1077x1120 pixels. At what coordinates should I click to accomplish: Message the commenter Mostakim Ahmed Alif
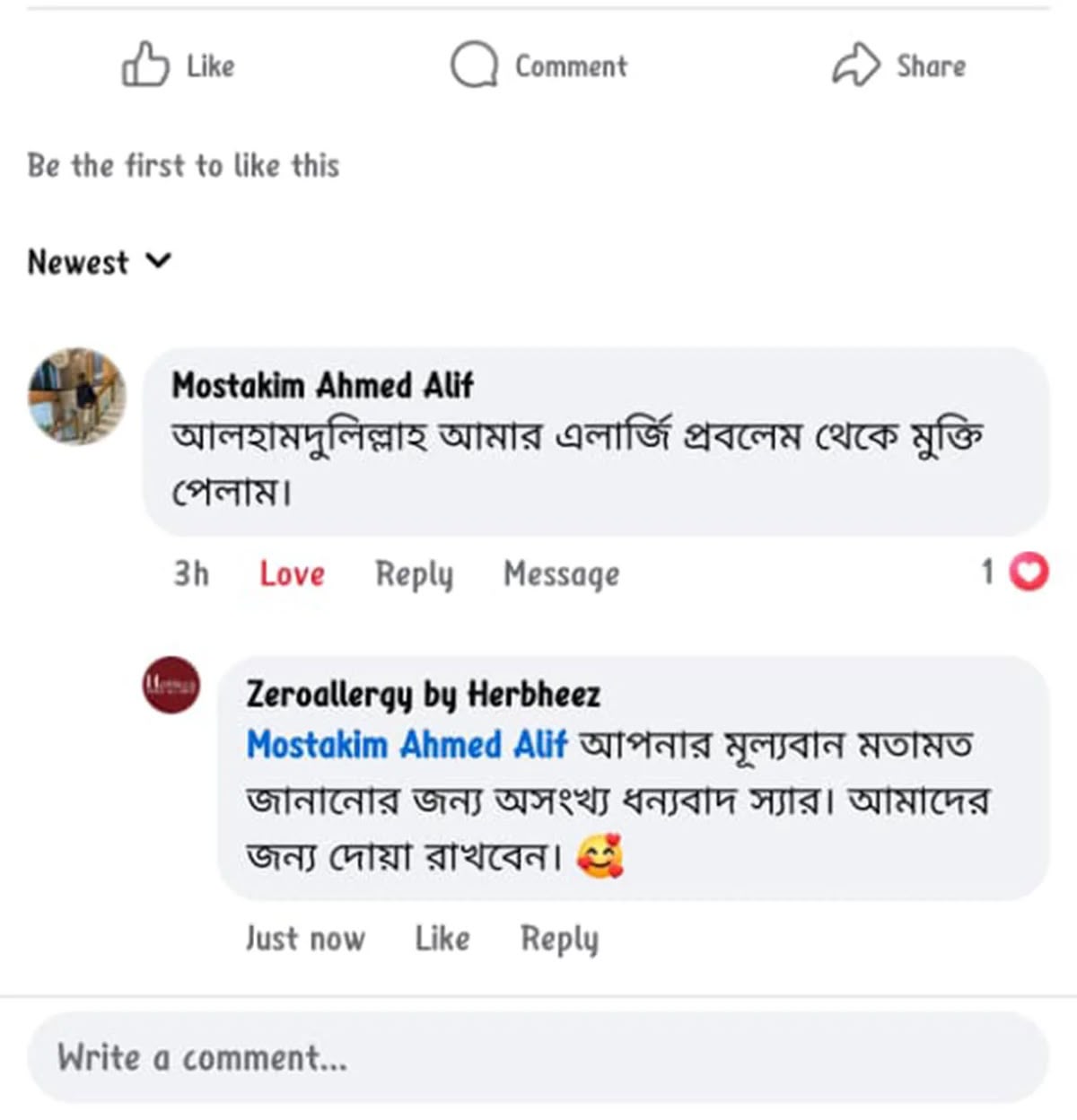coord(561,574)
